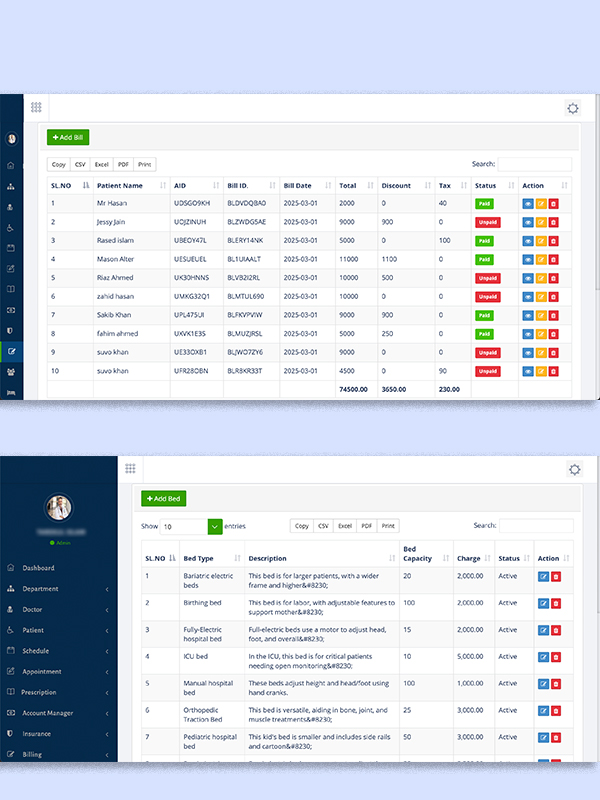Remove the Bariatric electric beds row via trash icon
The height and width of the screenshot is (800, 600).
point(556,576)
